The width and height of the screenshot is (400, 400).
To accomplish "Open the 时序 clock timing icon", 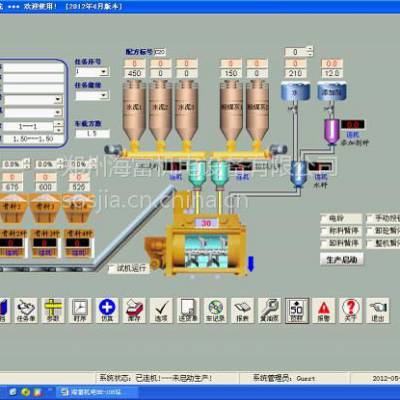I will click(x=80, y=310).
